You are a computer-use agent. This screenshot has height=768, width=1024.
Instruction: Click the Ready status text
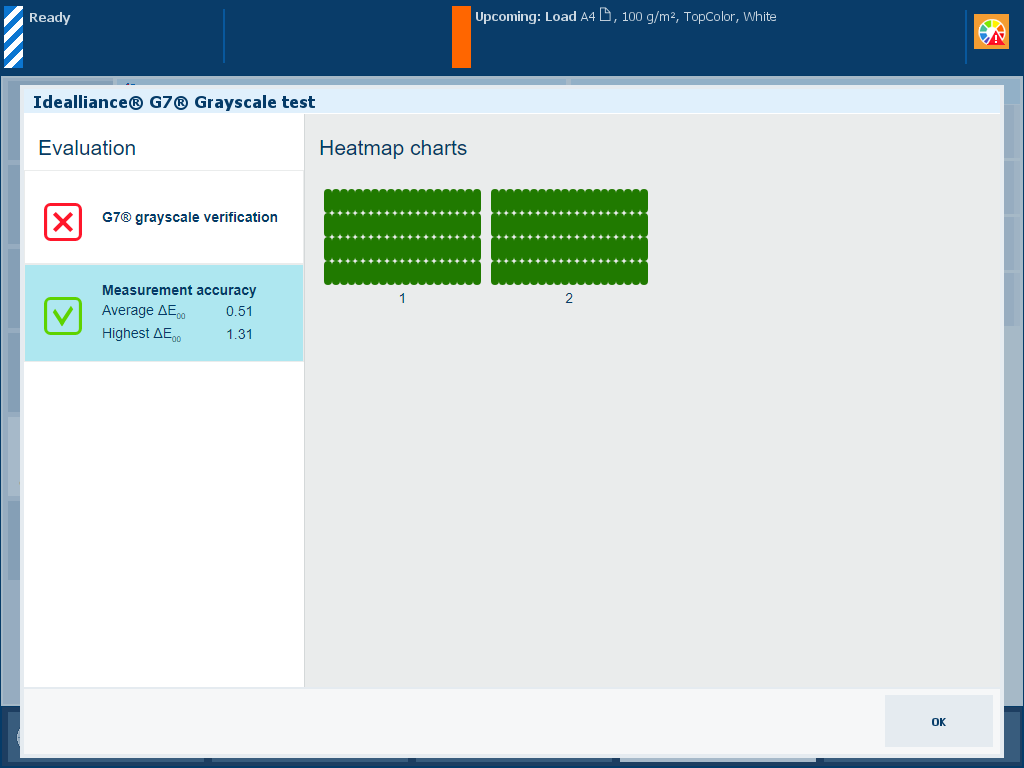(50, 18)
